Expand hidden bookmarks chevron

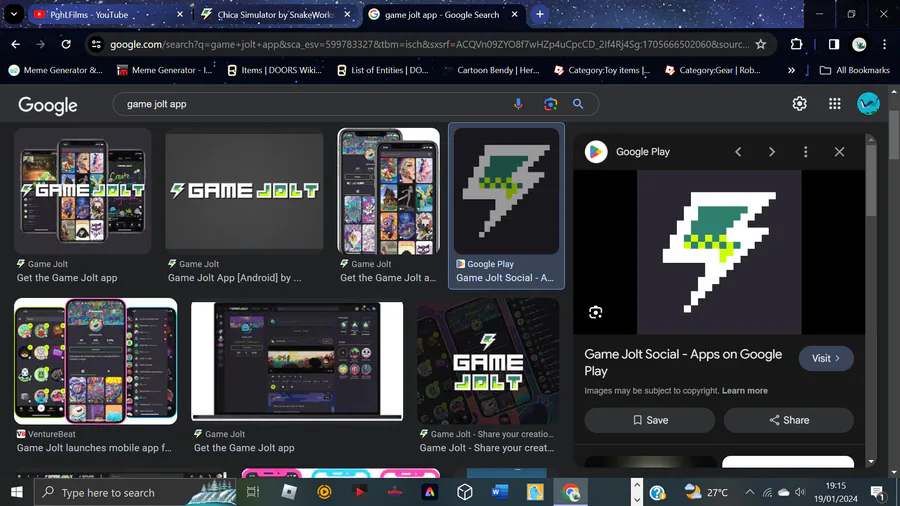coord(792,70)
